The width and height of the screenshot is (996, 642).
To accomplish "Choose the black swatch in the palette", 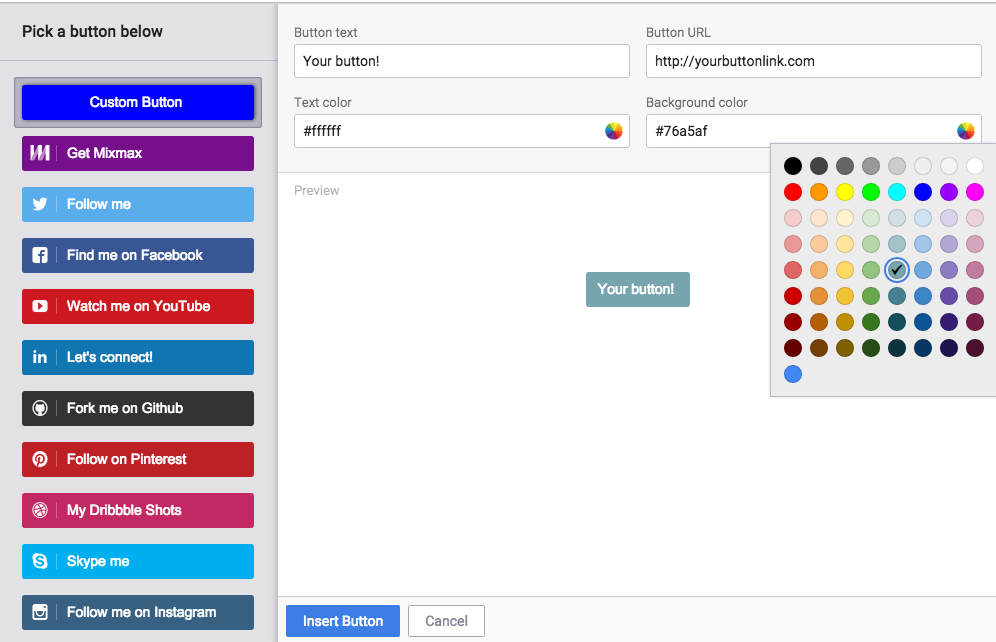I will tap(793, 166).
